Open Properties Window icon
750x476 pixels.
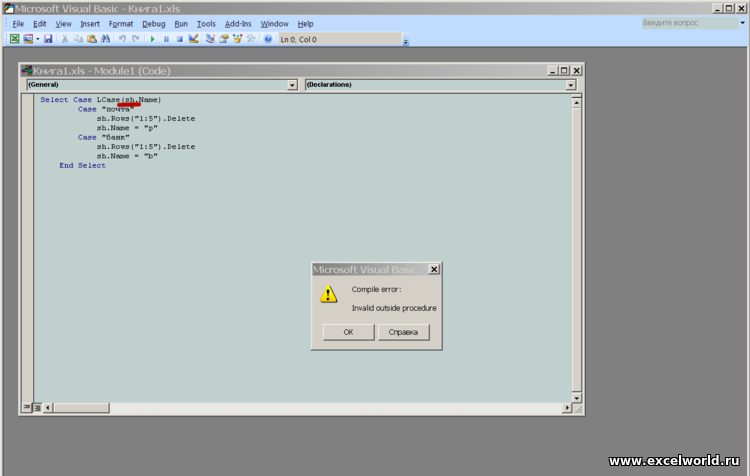pyautogui.click(x=223, y=39)
